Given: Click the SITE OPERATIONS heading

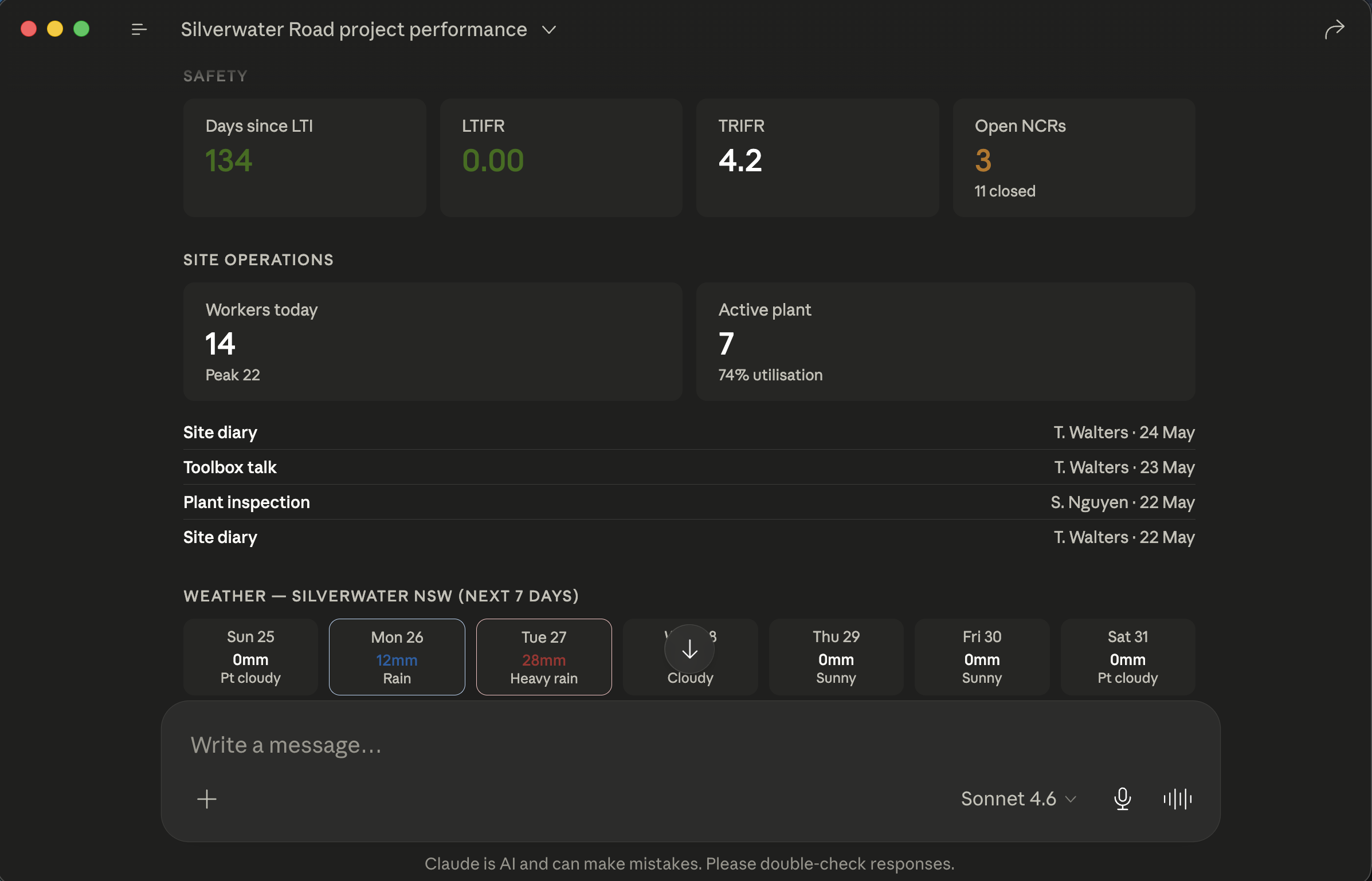Looking at the screenshot, I should (x=258, y=260).
